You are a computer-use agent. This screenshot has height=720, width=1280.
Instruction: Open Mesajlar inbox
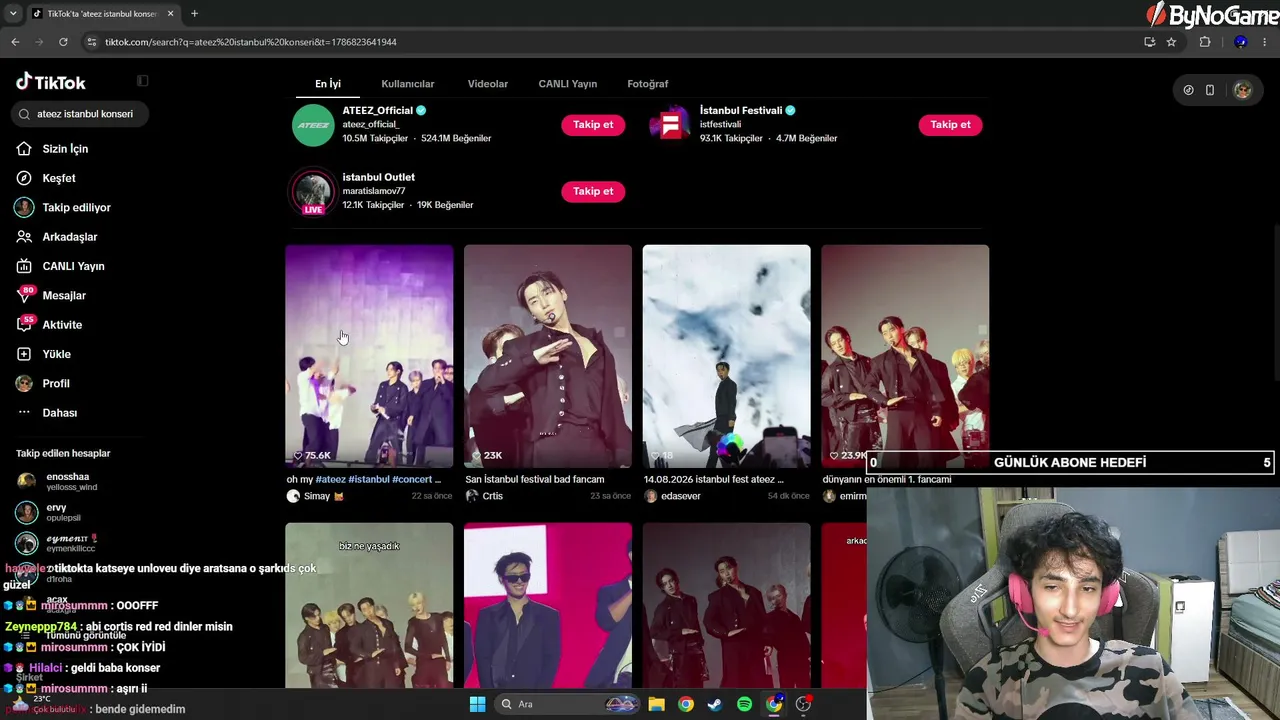[64, 295]
